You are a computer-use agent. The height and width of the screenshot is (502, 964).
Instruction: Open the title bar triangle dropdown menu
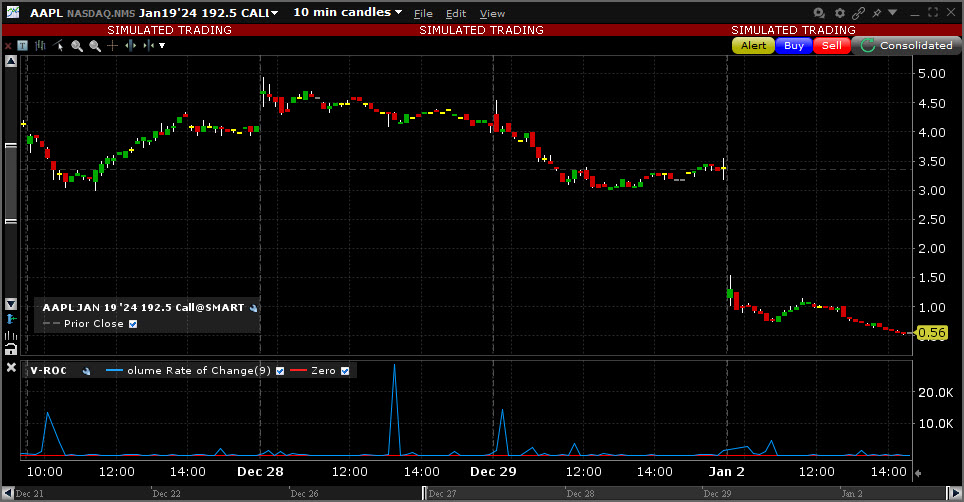pyautogui.click(x=893, y=12)
